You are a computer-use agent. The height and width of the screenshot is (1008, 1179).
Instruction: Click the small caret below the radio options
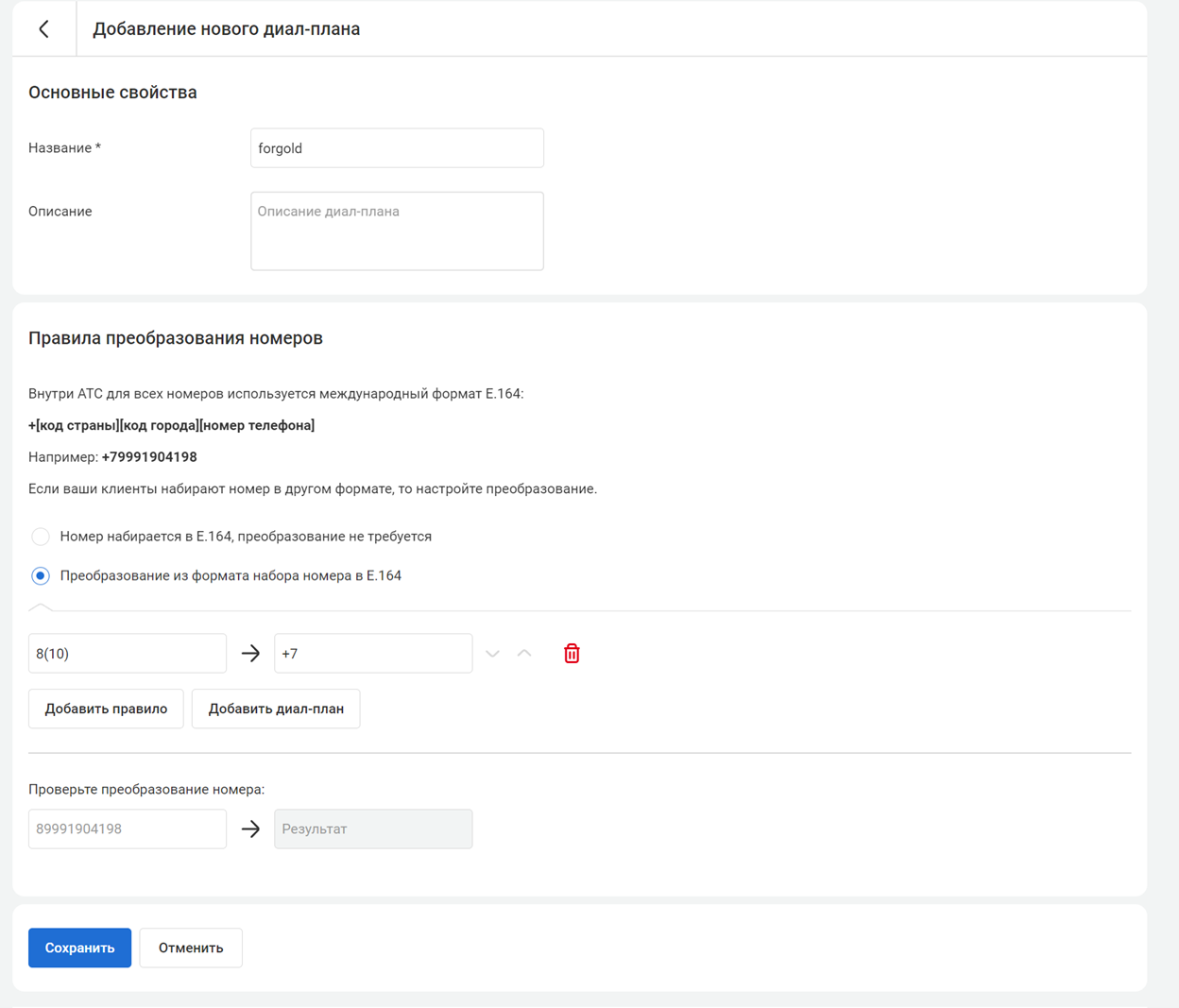[41, 607]
